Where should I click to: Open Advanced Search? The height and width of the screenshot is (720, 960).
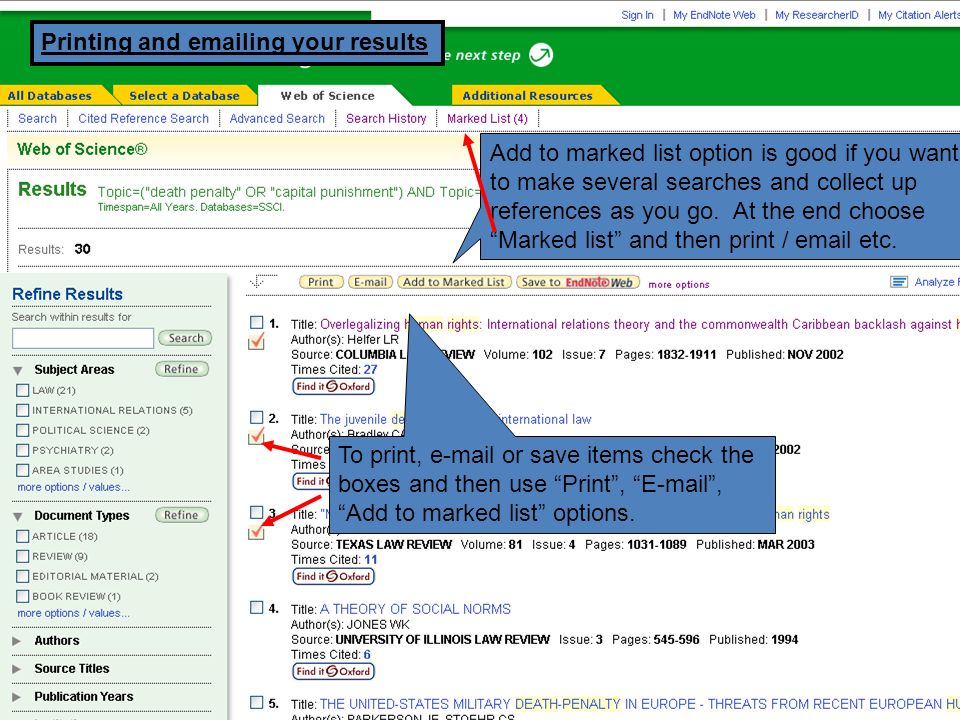coord(277,118)
